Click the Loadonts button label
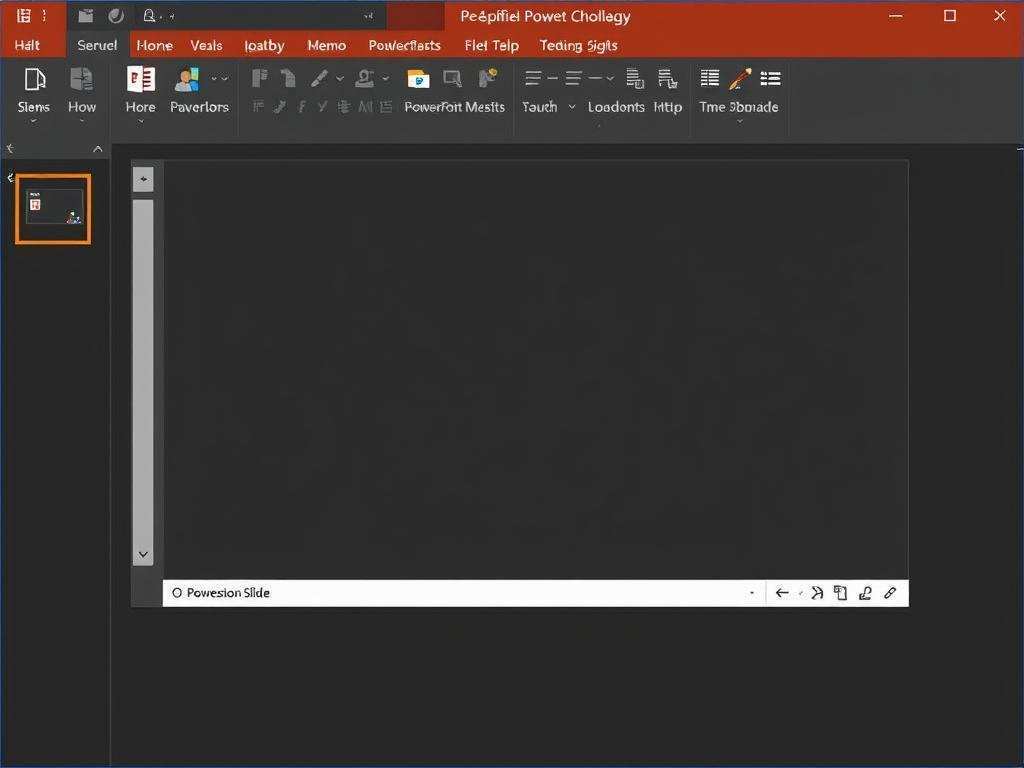The height and width of the screenshot is (768, 1024). point(616,107)
